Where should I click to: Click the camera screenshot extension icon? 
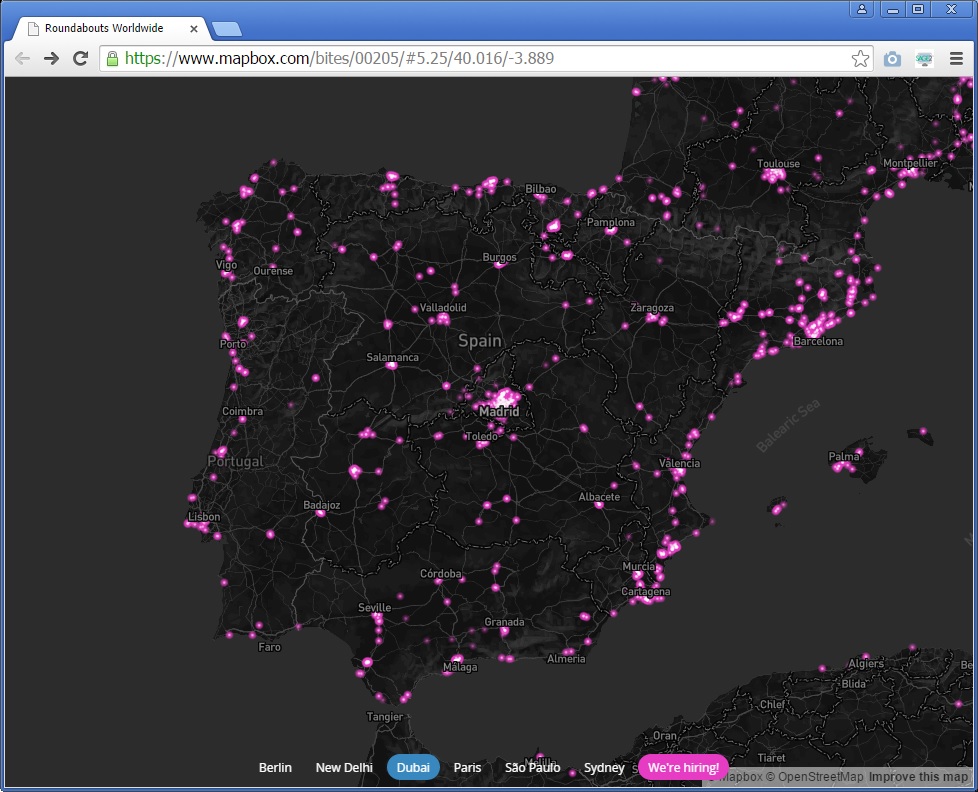click(892, 59)
